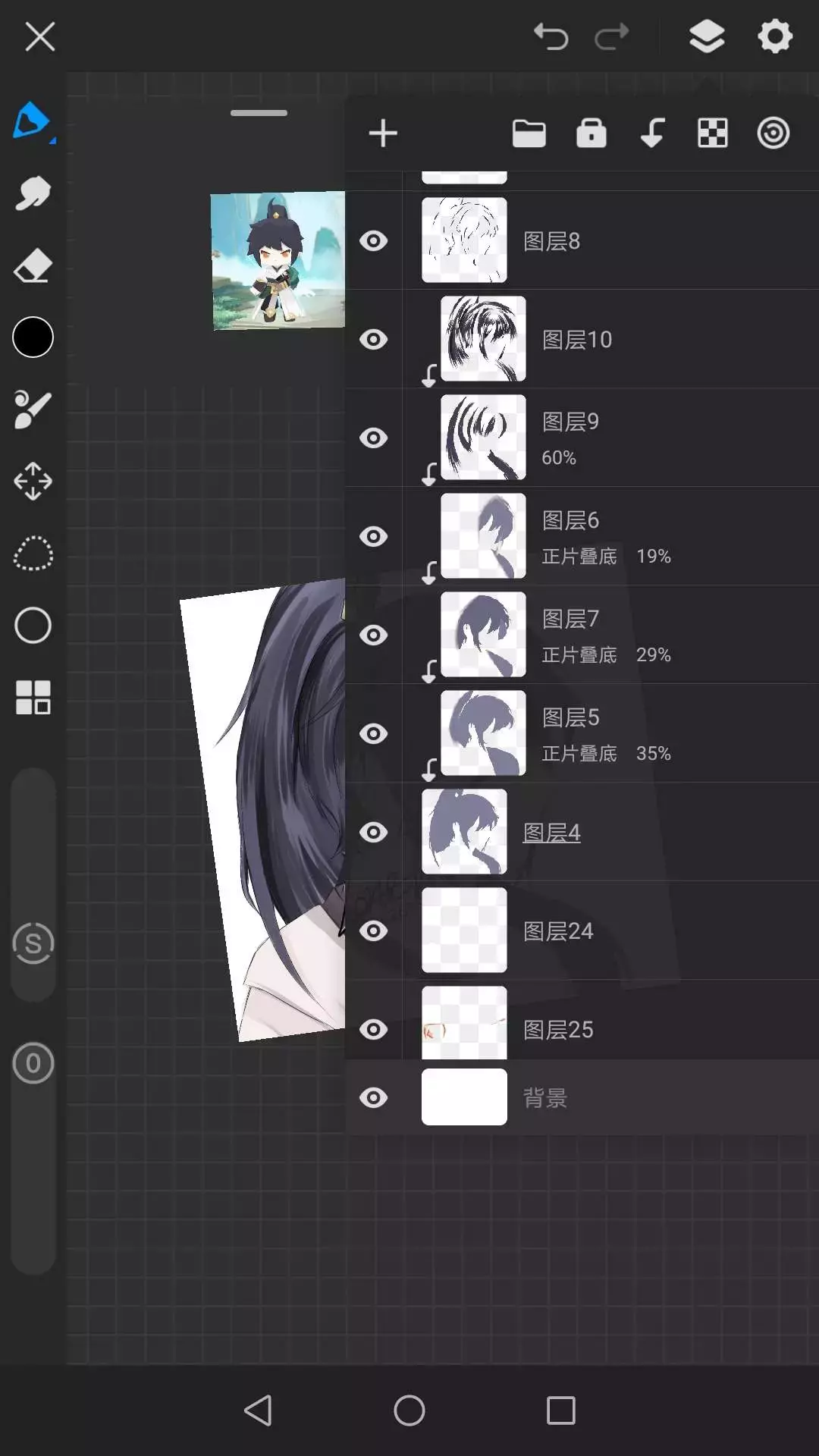This screenshot has height=1456, width=819.
Task: Hide layer 图层9
Action: pos(373,438)
